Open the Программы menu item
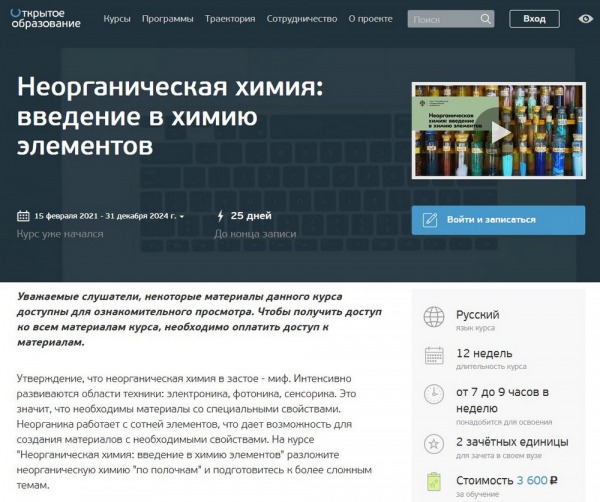The image size is (600, 502). pos(168,19)
